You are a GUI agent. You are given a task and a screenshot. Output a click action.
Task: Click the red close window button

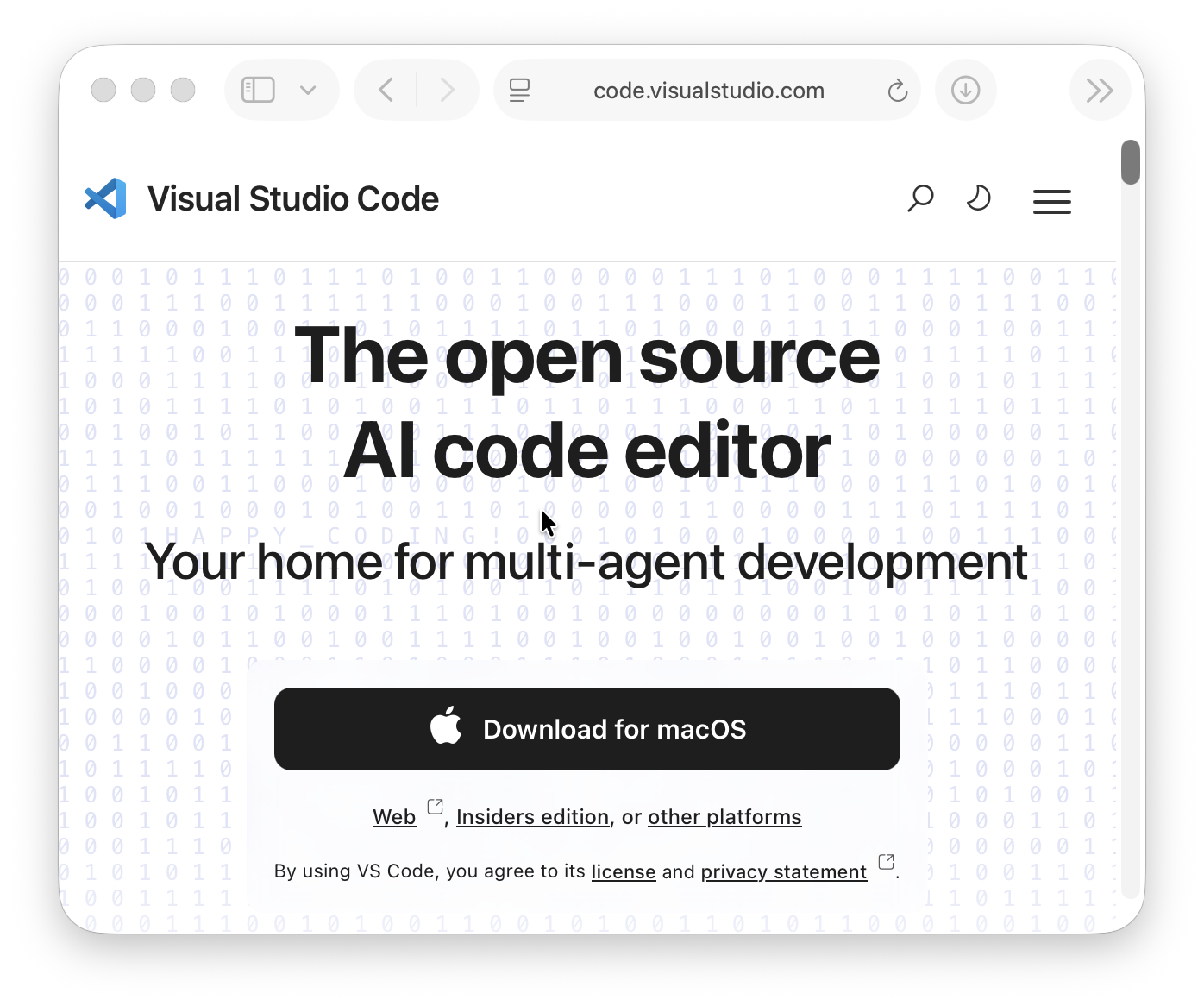(x=103, y=90)
